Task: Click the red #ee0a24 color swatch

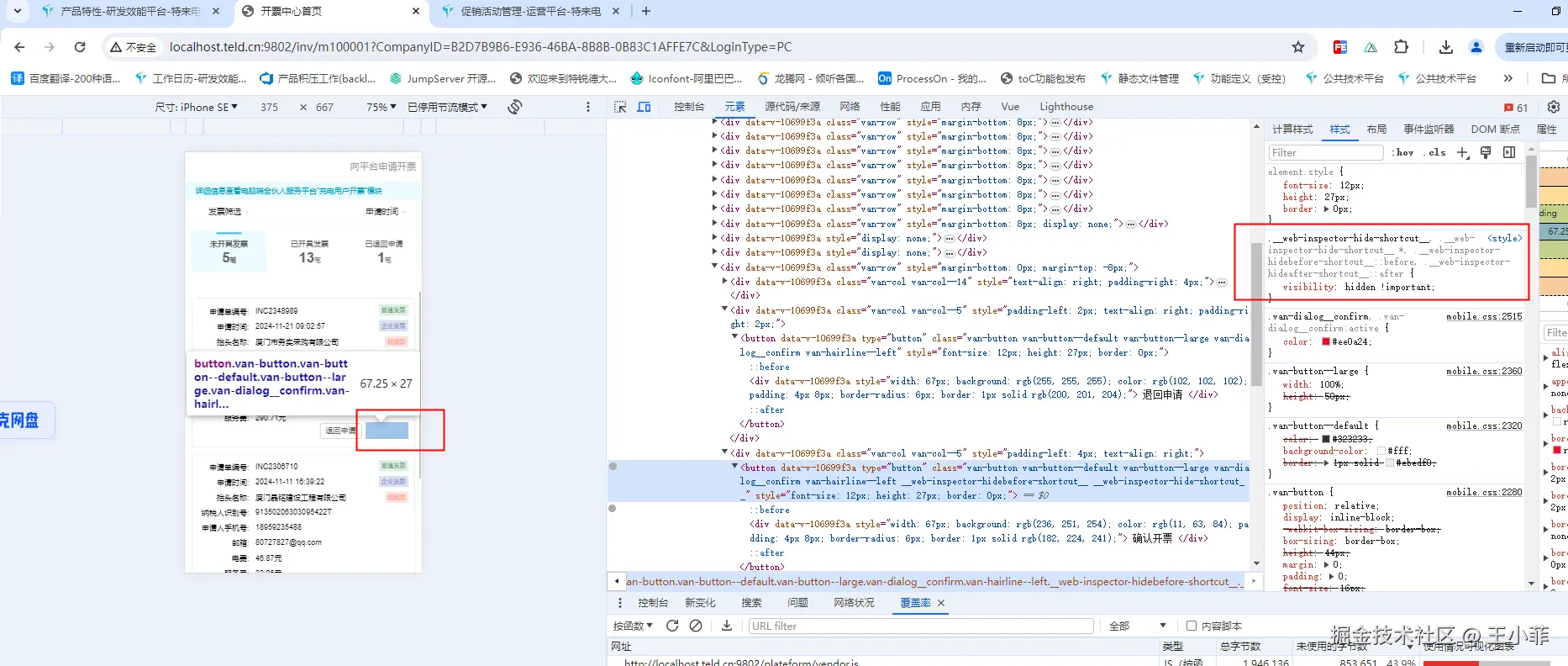Action: tap(1325, 341)
